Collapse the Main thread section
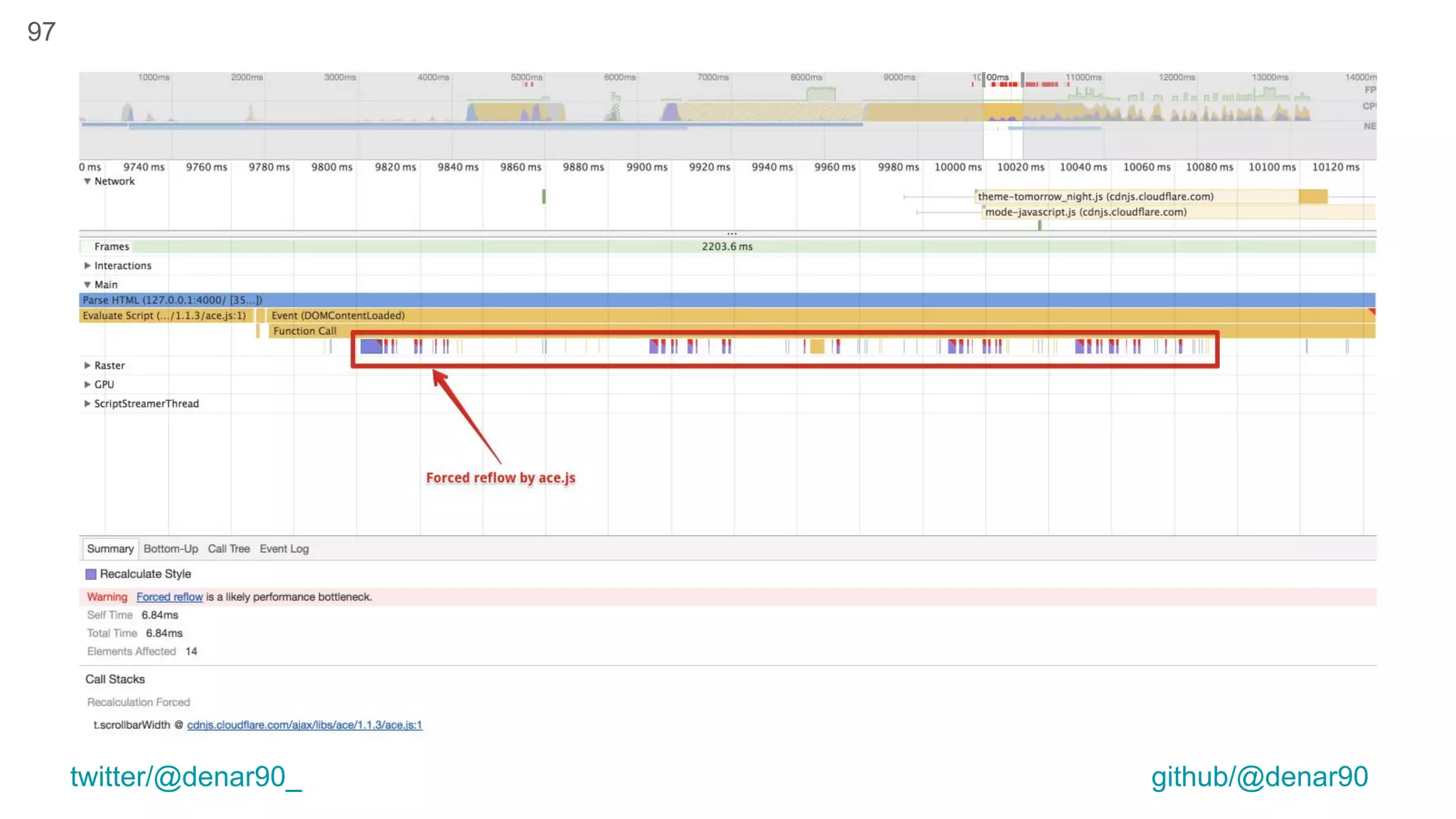Screen dimensions: 1456x819 pyautogui.click(x=87, y=285)
